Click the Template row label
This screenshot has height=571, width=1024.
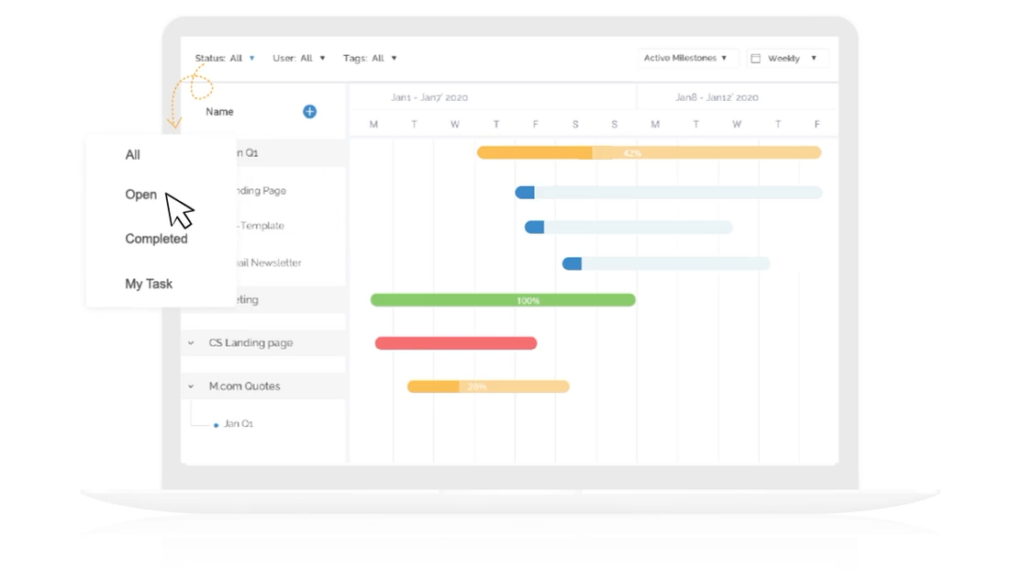coord(261,225)
